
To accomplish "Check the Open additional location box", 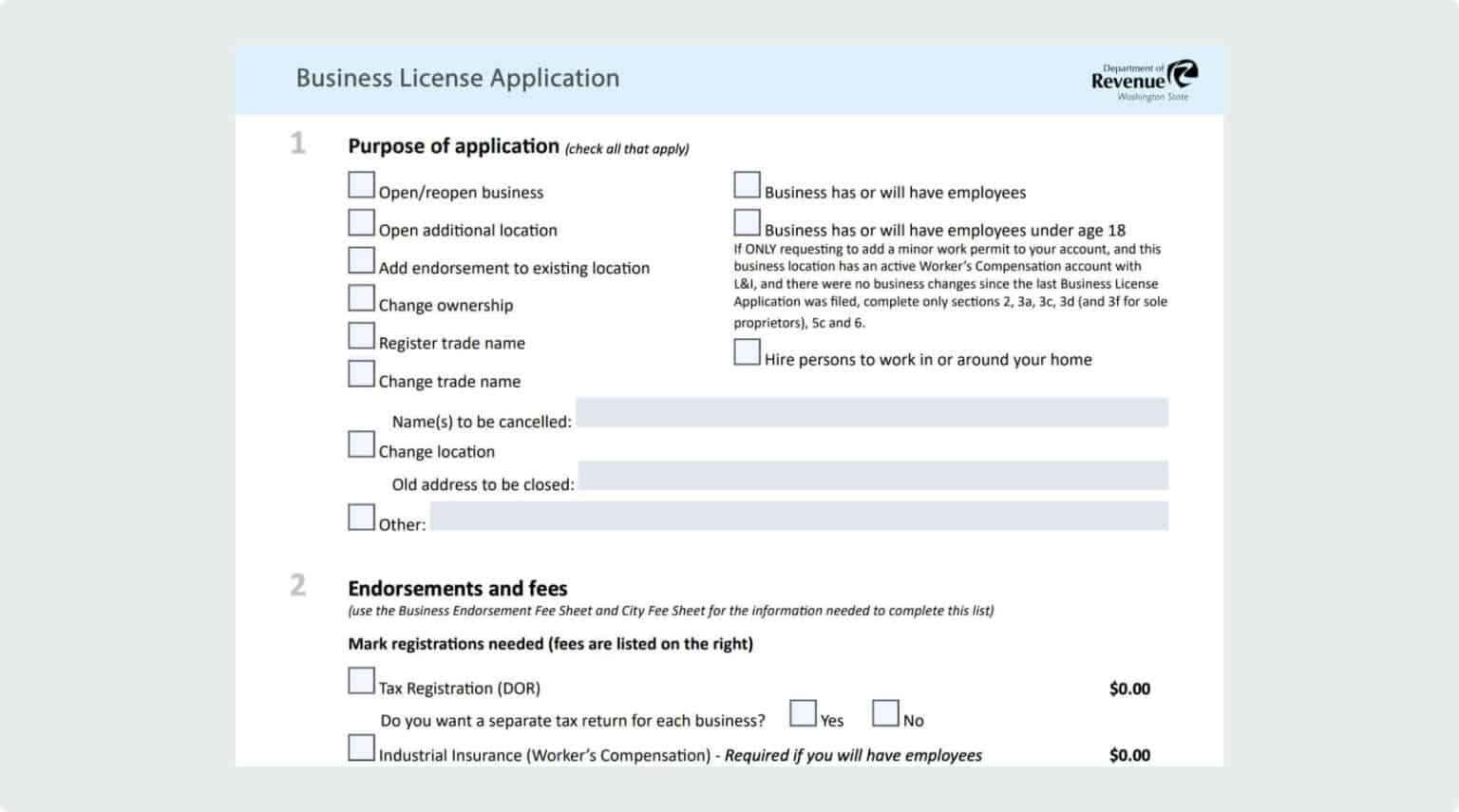I will point(361,222).
